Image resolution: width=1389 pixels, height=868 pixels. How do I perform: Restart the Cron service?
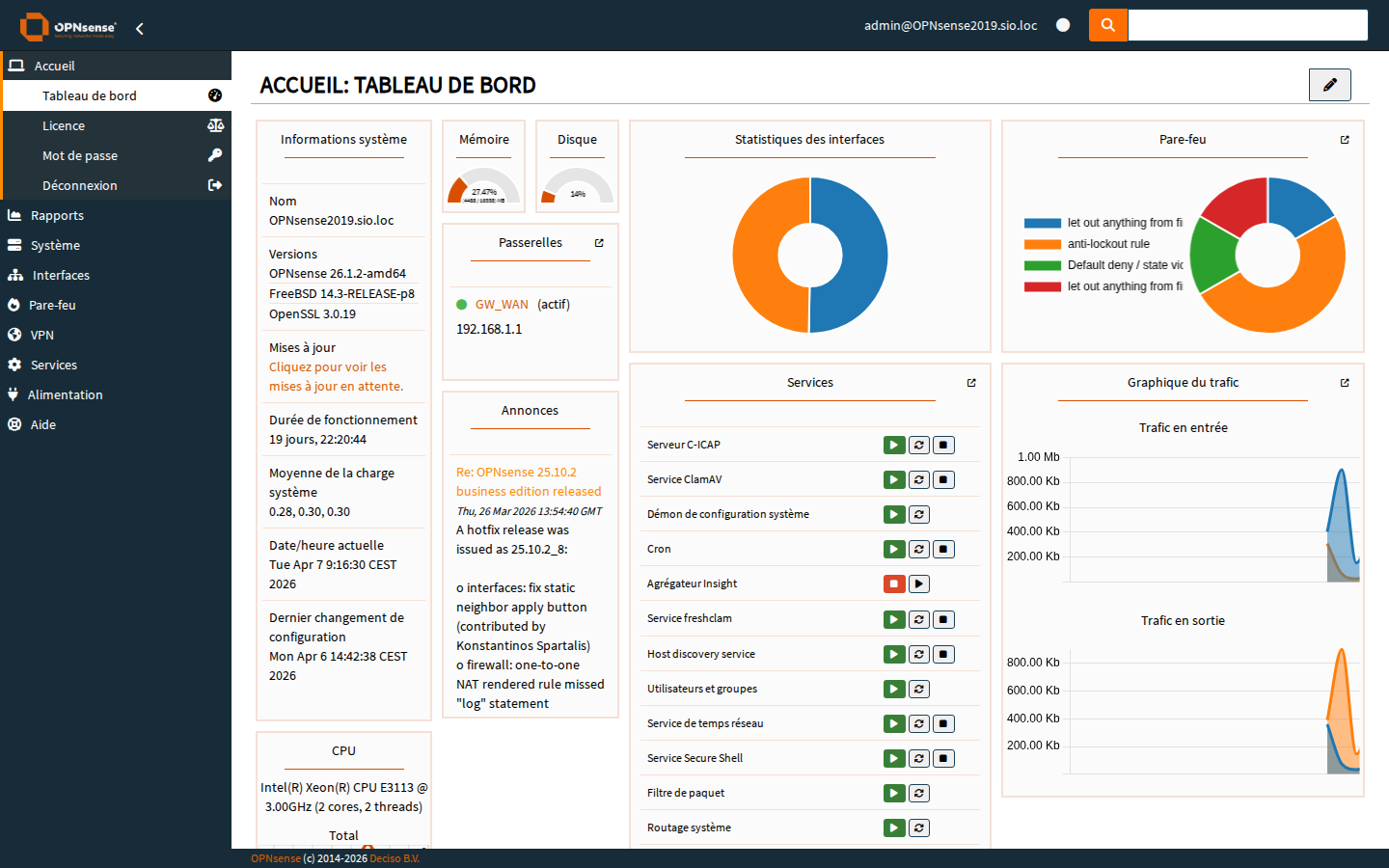coord(919,549)
